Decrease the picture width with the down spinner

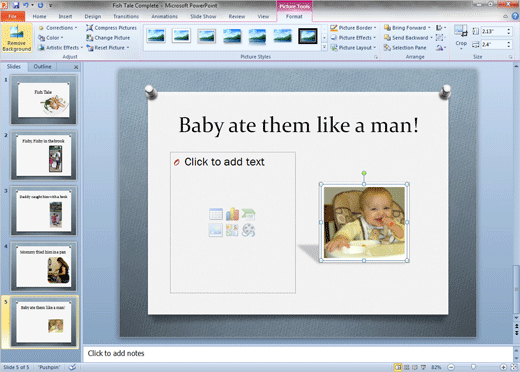coord(509,47)
